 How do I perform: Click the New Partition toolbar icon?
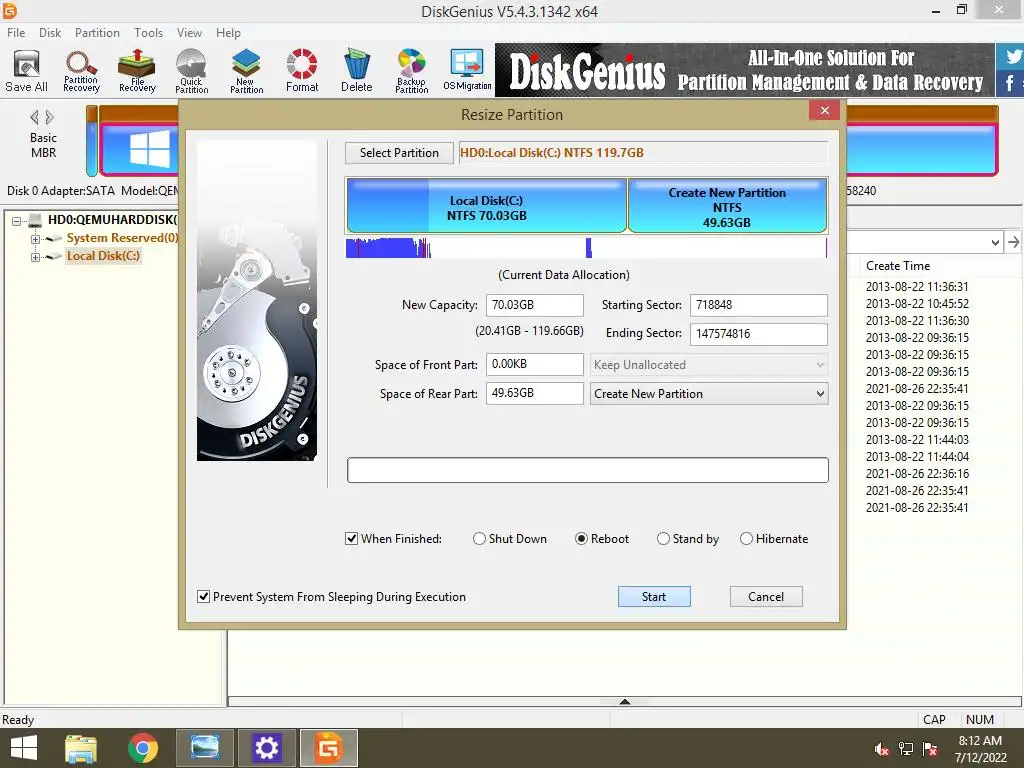point(246,71)
